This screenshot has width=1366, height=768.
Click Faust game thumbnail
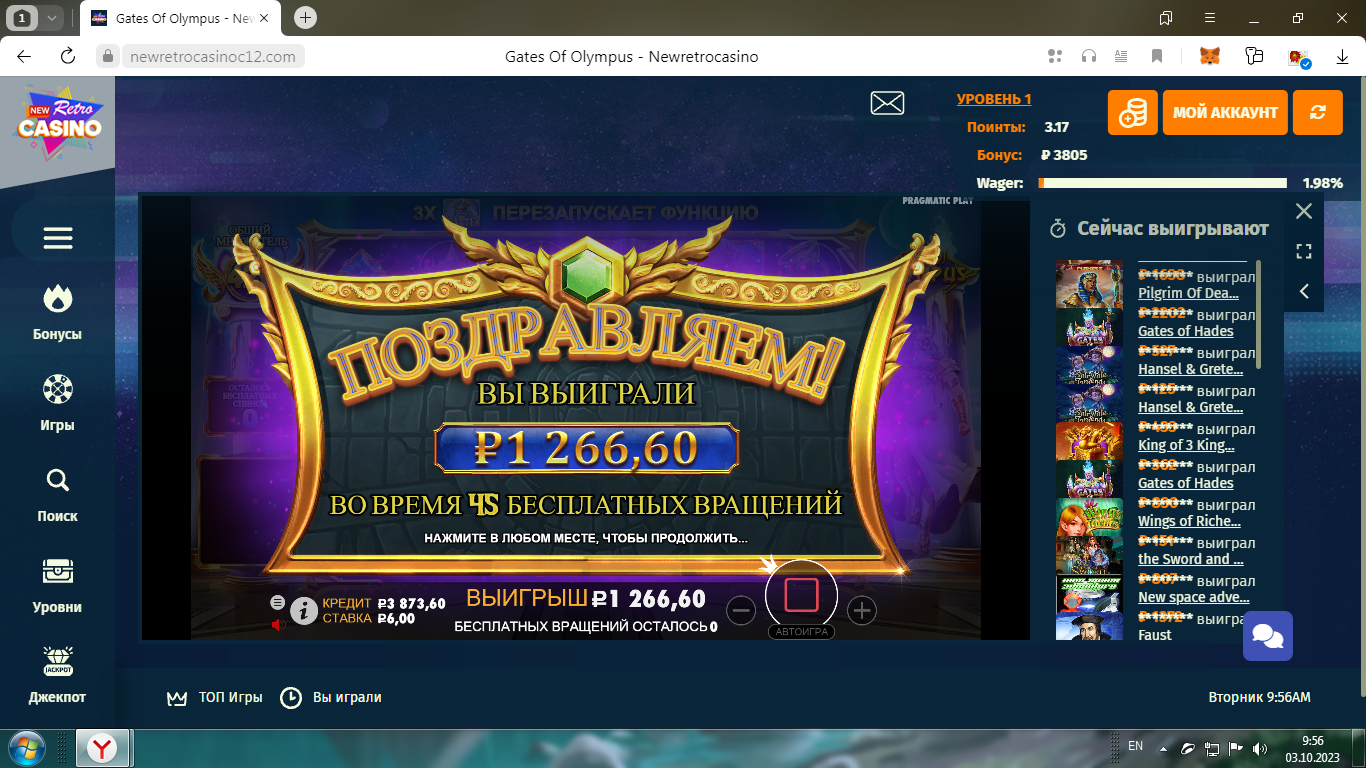click(x=1089, y=626)
